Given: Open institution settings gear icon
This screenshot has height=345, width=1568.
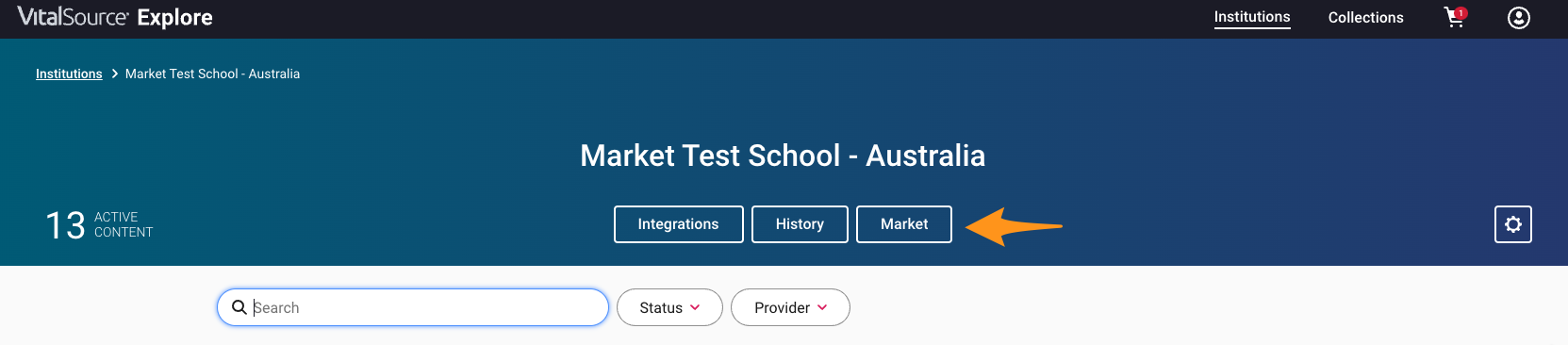Looking at the screenshot, I should pos(1512,224).
